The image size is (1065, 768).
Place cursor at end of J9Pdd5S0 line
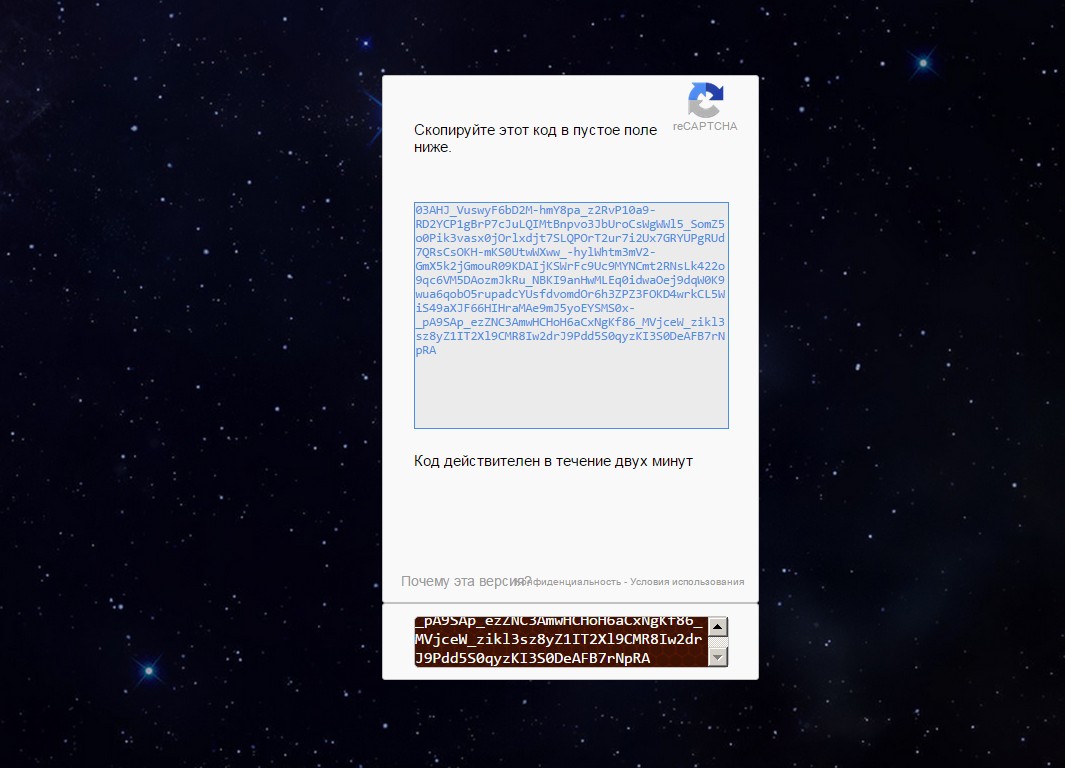tap(651, 658)
